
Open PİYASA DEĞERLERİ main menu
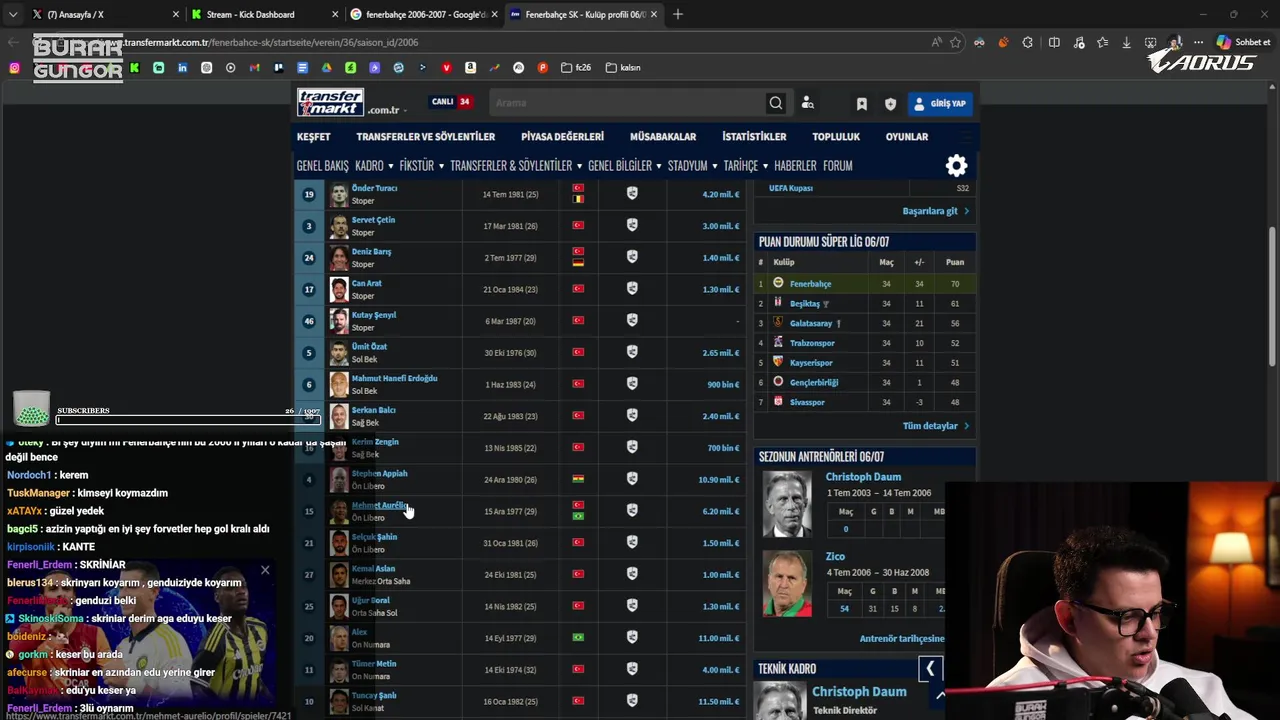coord(562,137)
